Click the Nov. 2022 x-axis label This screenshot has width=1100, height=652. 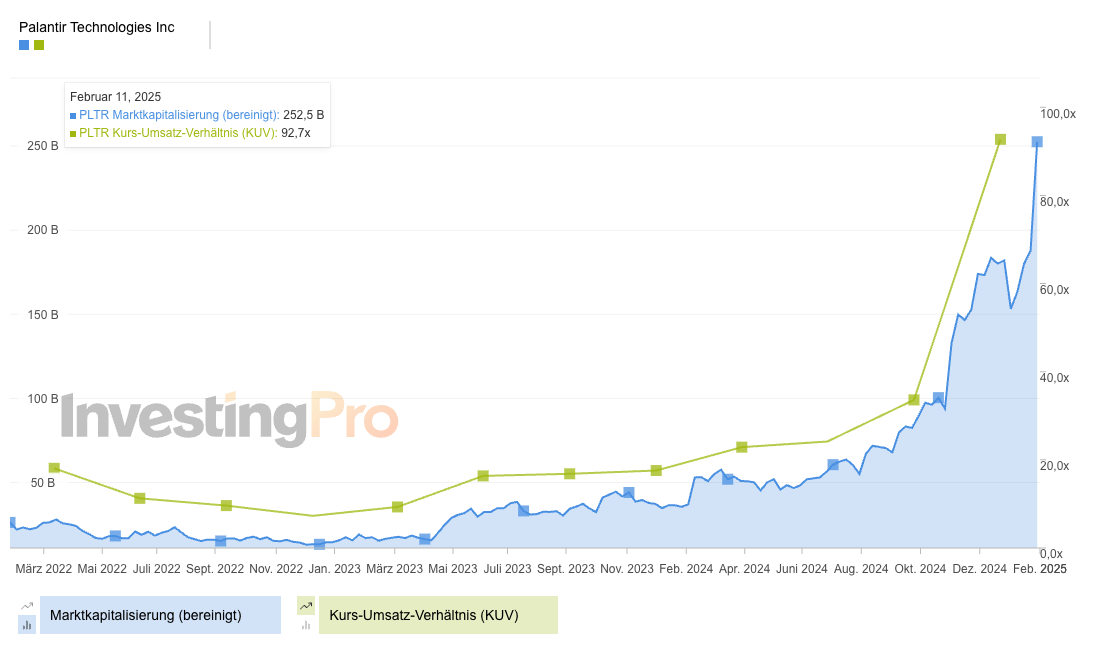coord(276,568)
